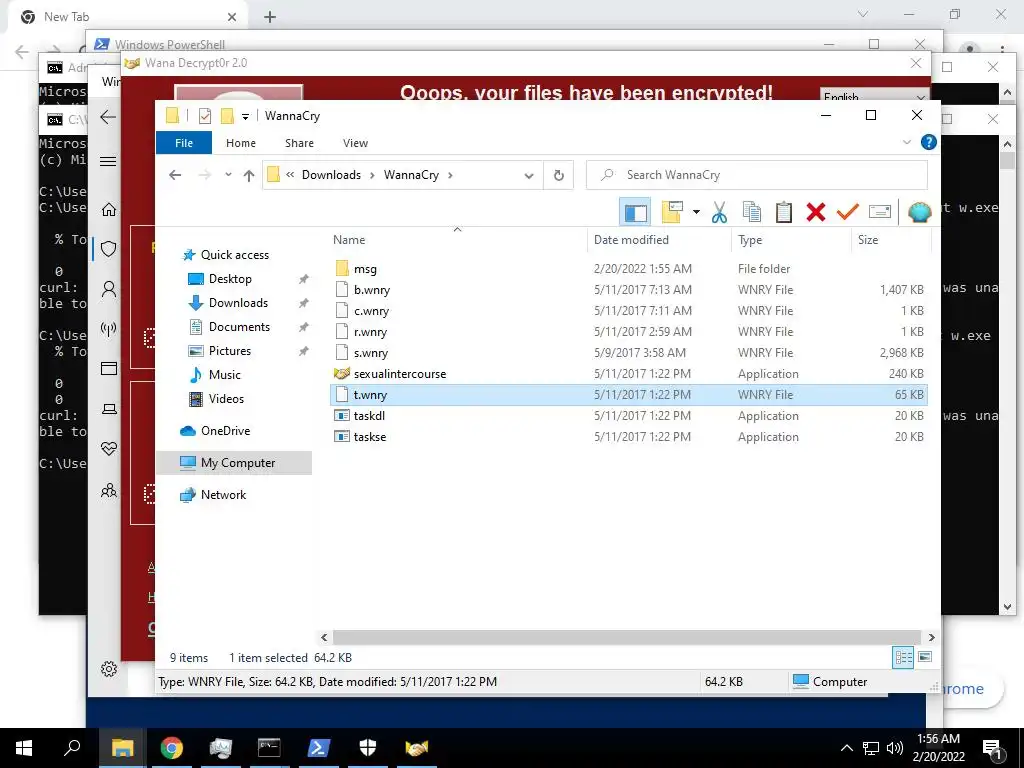Switch to the details view layout icon
Screen dimensions: 1024x768
click(x=903, y=658)
